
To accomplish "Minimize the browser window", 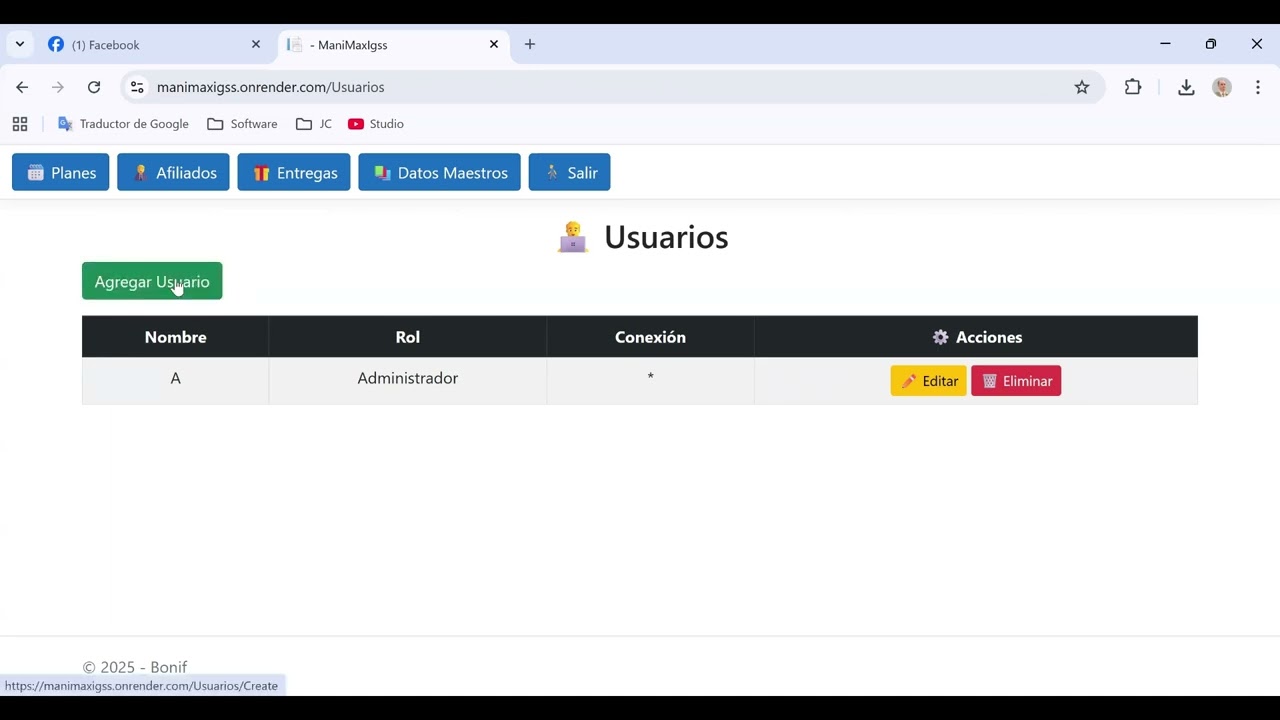I will pyautogui.click(x=1165, y=44).
